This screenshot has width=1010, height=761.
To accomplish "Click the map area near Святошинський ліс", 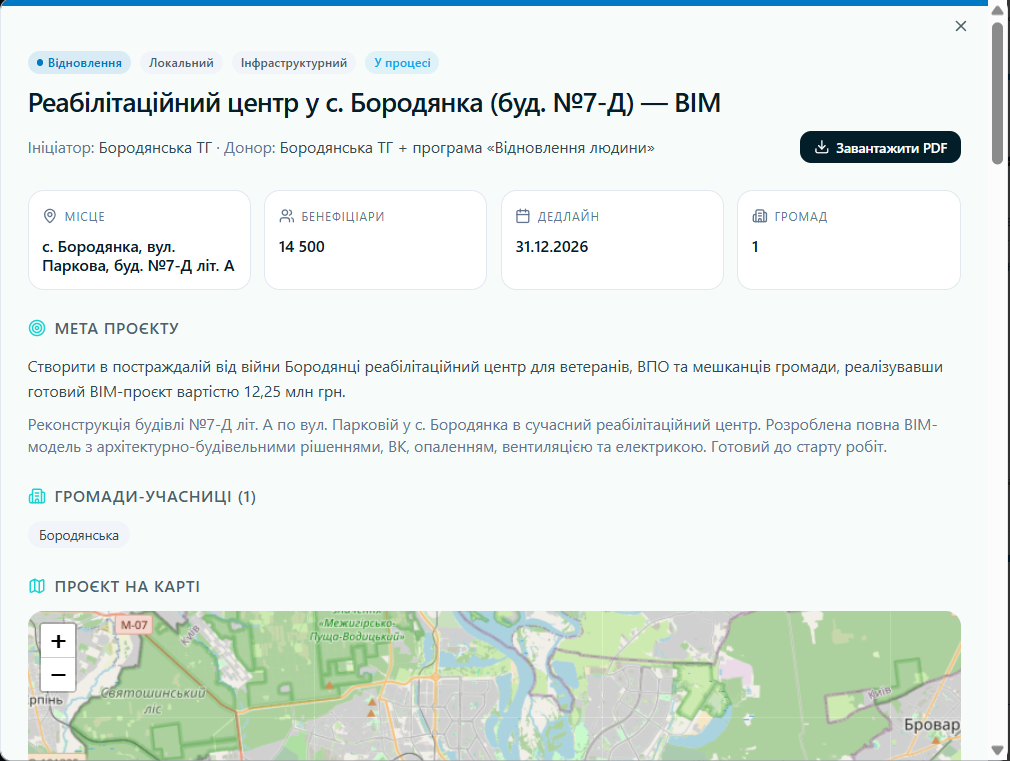I will pos(153,701).
